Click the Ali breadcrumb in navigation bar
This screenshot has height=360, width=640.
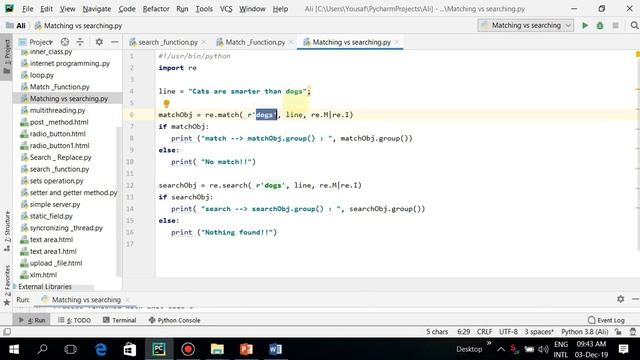16,25
